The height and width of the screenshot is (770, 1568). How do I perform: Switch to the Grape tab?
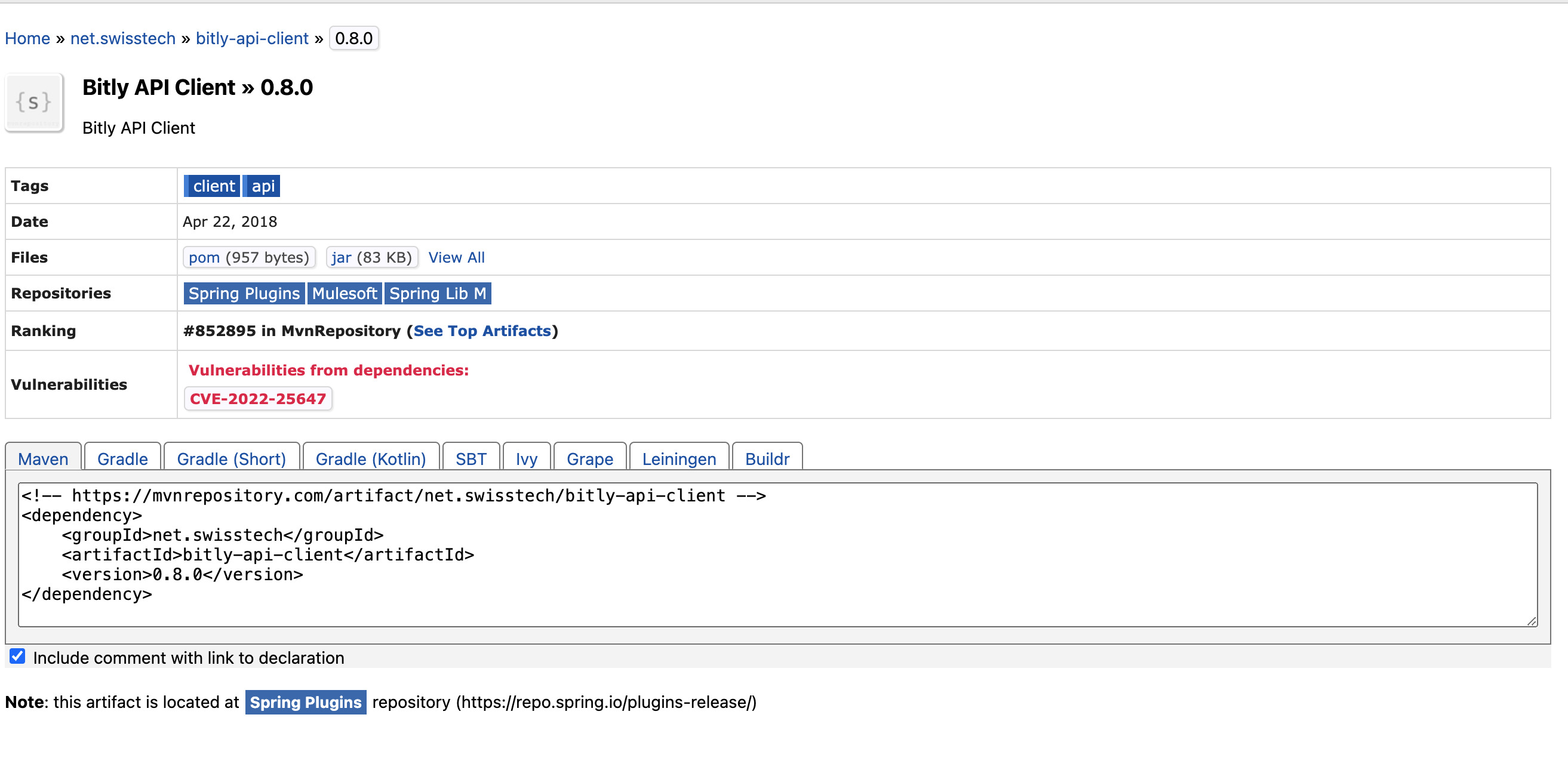coord(590,458)
